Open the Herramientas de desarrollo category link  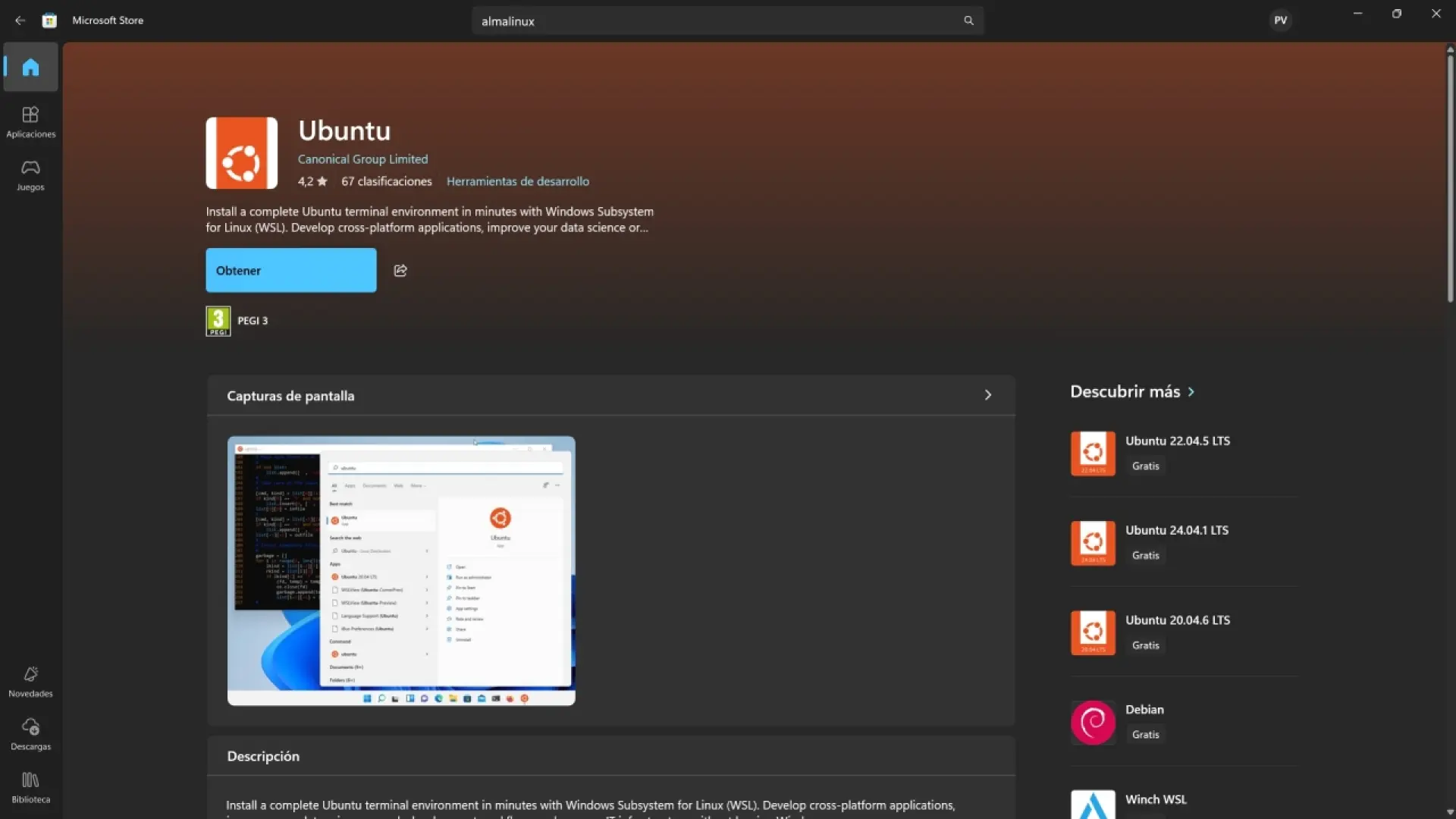517,181
